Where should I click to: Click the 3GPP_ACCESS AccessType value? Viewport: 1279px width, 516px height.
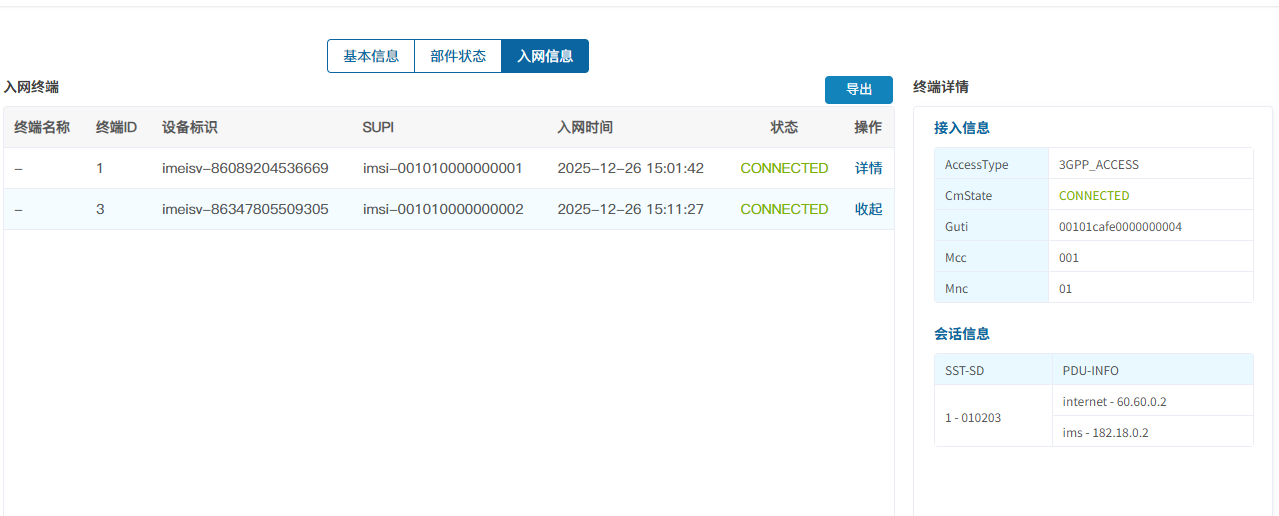coord(1098,165)
